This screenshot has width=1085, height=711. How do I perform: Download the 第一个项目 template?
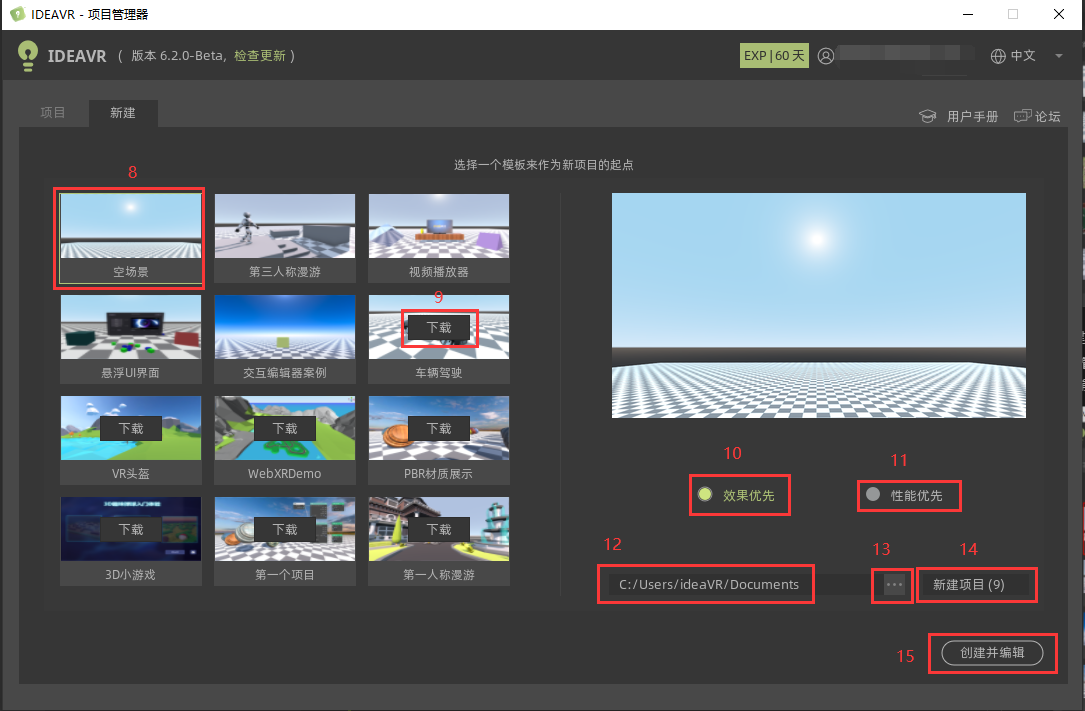(284, 530)
